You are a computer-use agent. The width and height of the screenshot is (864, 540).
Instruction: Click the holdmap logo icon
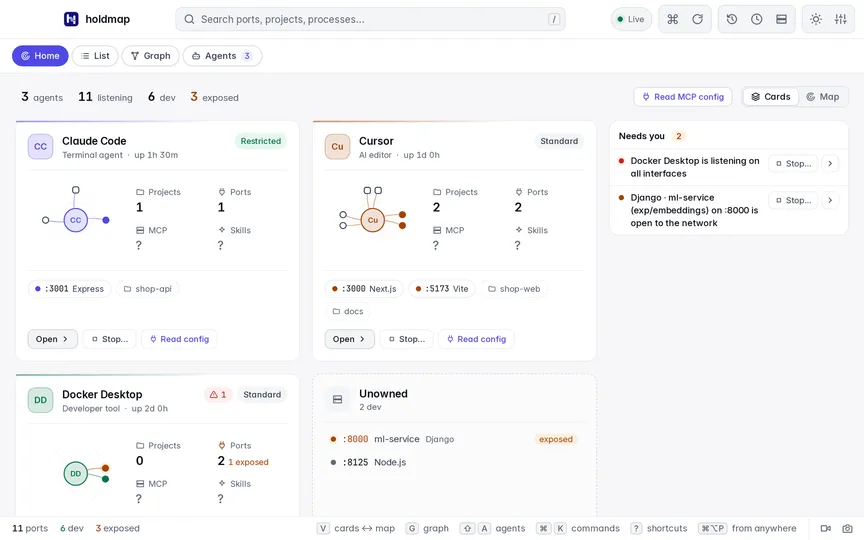pyautogui.click(x=71, y=19)
